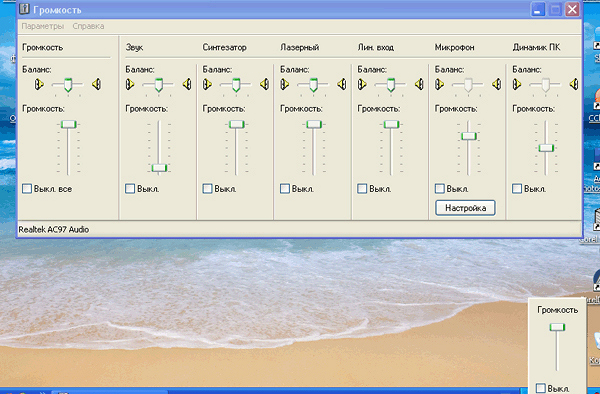The height and width of the screenshot is (394, 600).
Task: Click Лазерный volume slider thumb
Action: point(314,124)
